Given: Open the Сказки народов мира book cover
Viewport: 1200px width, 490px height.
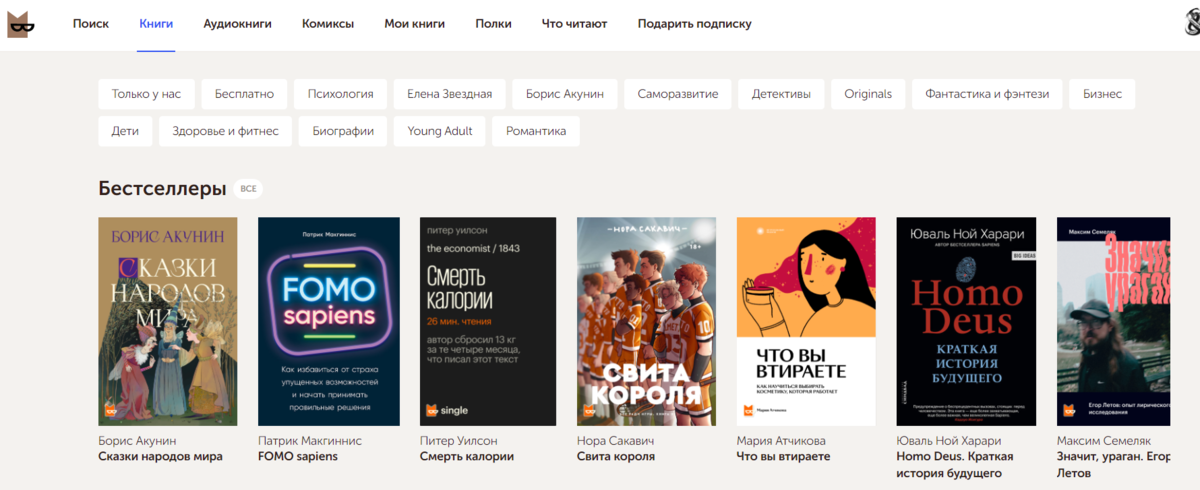Looking at the screenshot, I should click(168, 322).
